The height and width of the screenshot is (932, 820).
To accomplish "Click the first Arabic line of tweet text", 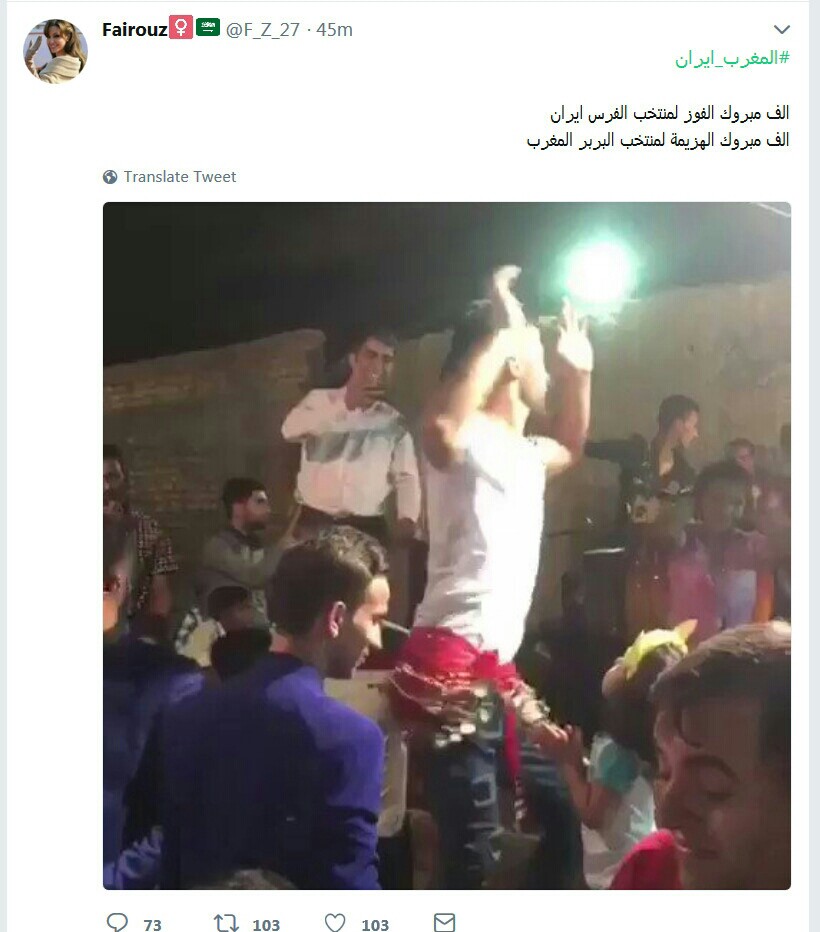I will 670,113.
